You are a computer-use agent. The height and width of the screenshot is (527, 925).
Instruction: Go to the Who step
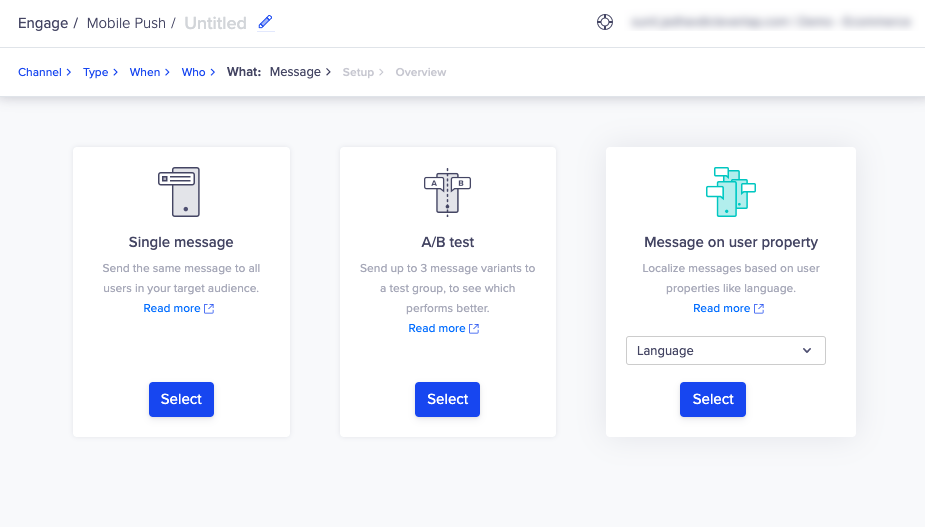193,72
